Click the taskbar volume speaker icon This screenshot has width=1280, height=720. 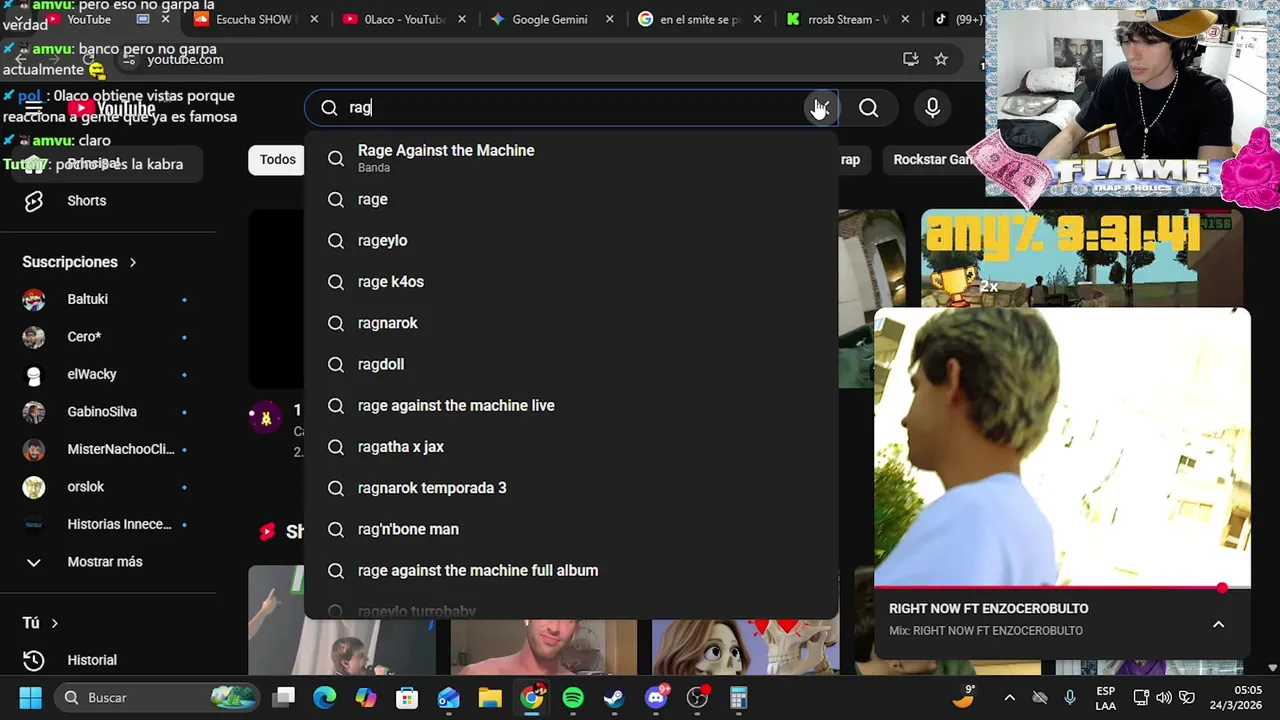tap(1164, 697)
